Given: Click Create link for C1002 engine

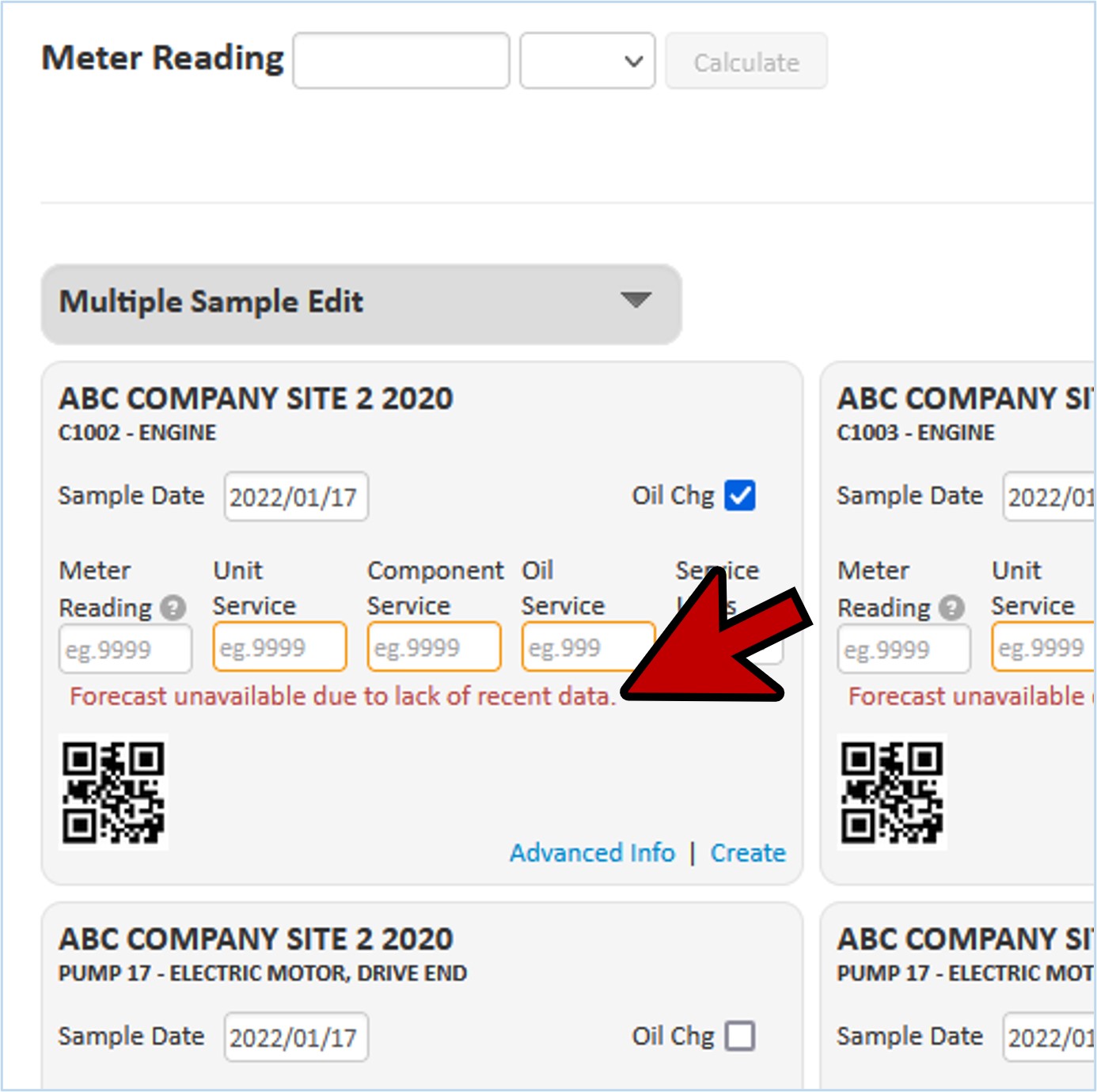Looking at the screenshot, I should (x=747, y=853).
